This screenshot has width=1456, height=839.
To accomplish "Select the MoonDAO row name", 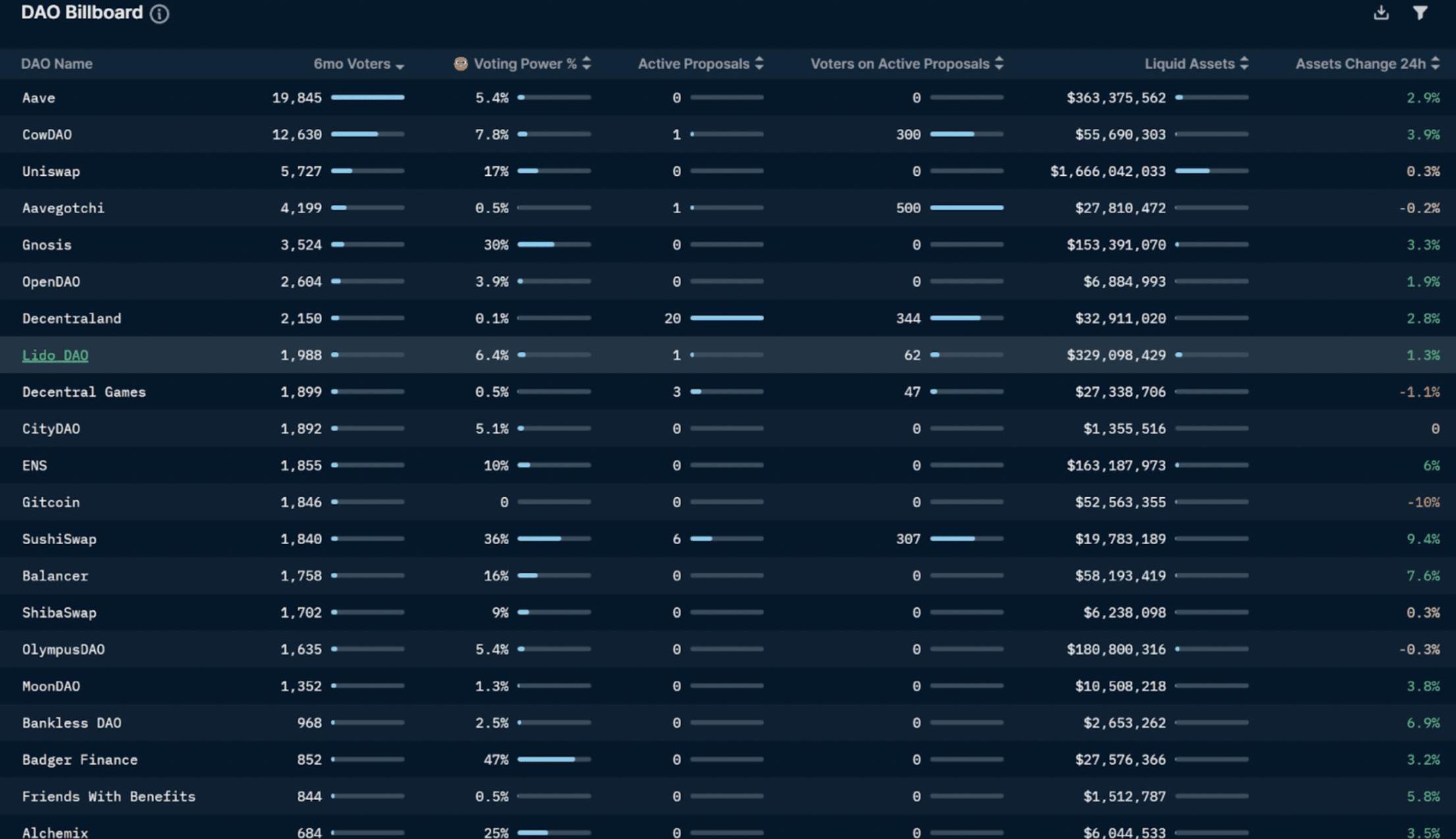I will pyautogui.click(x=51, y=686).
